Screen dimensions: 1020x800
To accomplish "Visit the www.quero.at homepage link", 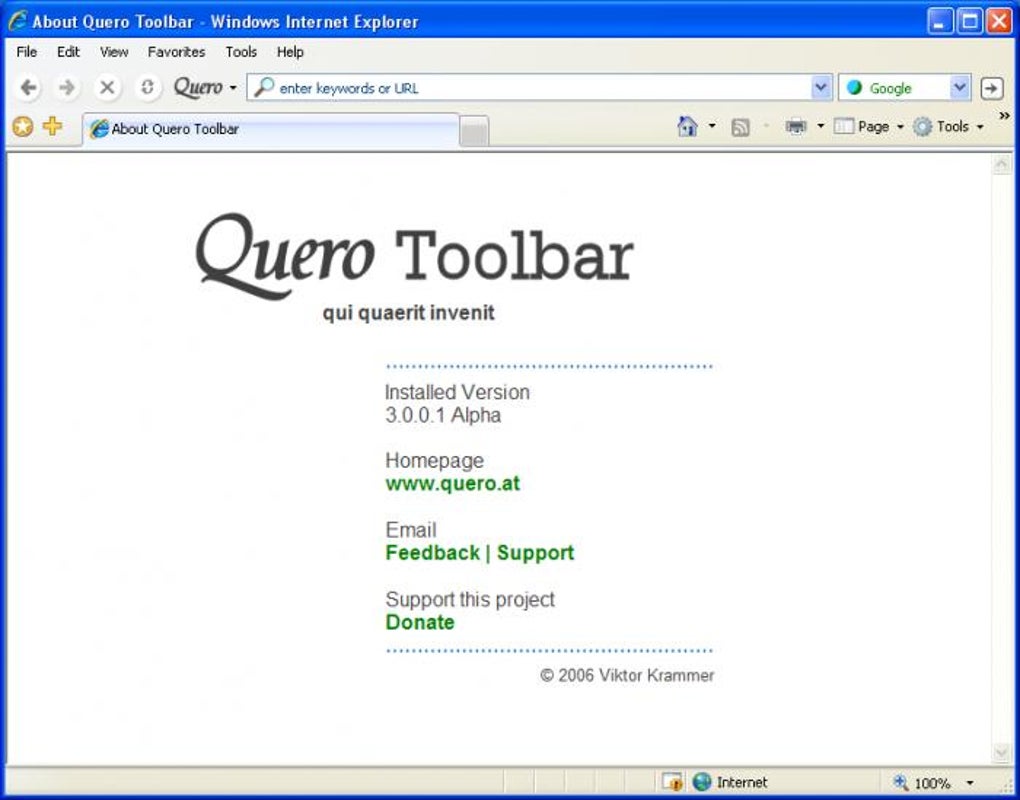I will point(453,483).
